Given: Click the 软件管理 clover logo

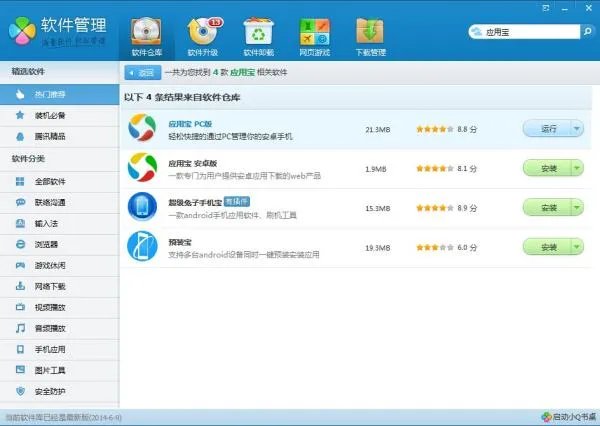Looking at the screenshot, I should [x=22, y=31].
